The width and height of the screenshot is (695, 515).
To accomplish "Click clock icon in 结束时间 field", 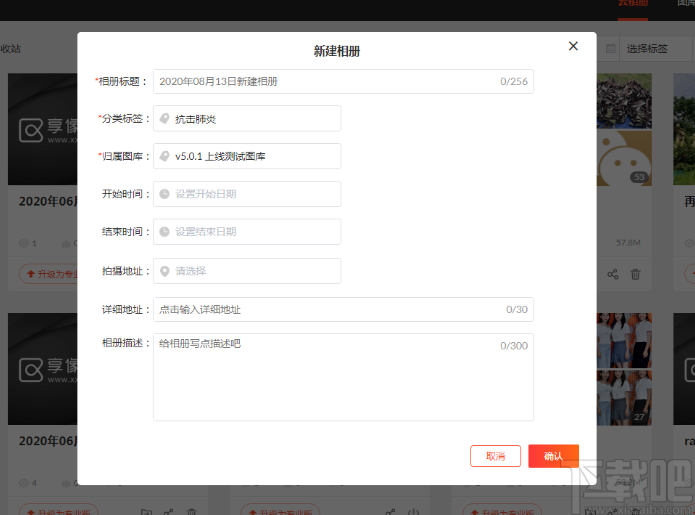I will coord(164,231).
